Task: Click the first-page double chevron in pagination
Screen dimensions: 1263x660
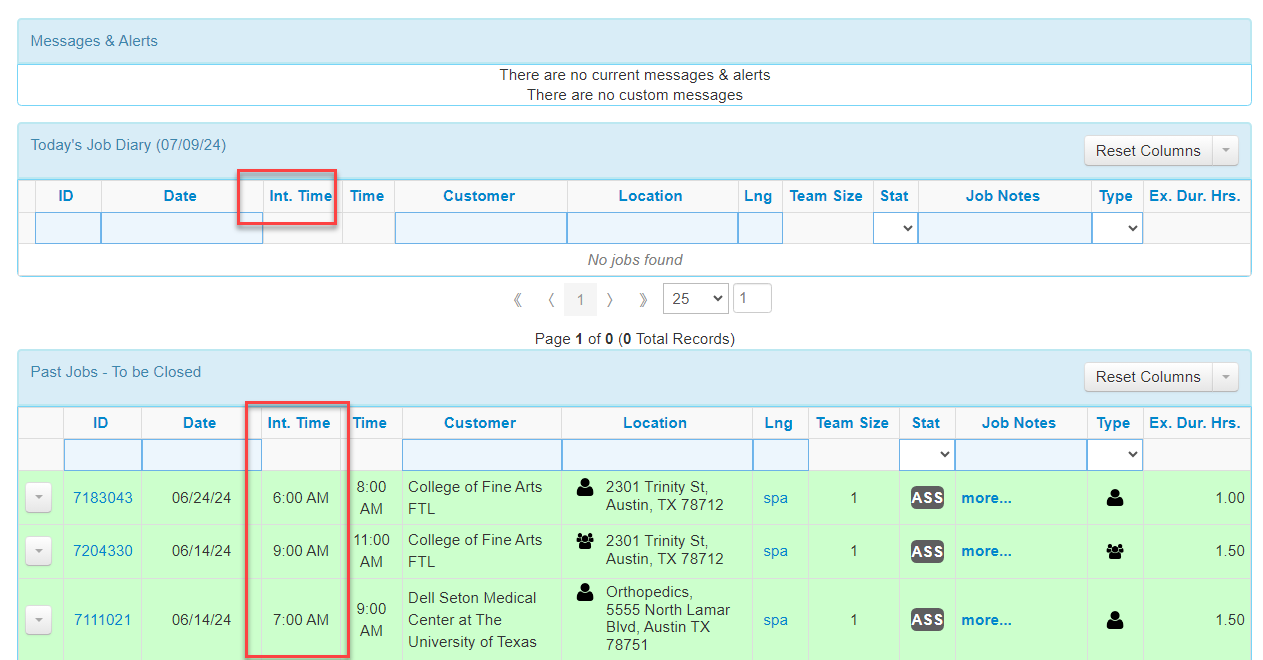Action: pyautogui.click(x=517, y=298)
